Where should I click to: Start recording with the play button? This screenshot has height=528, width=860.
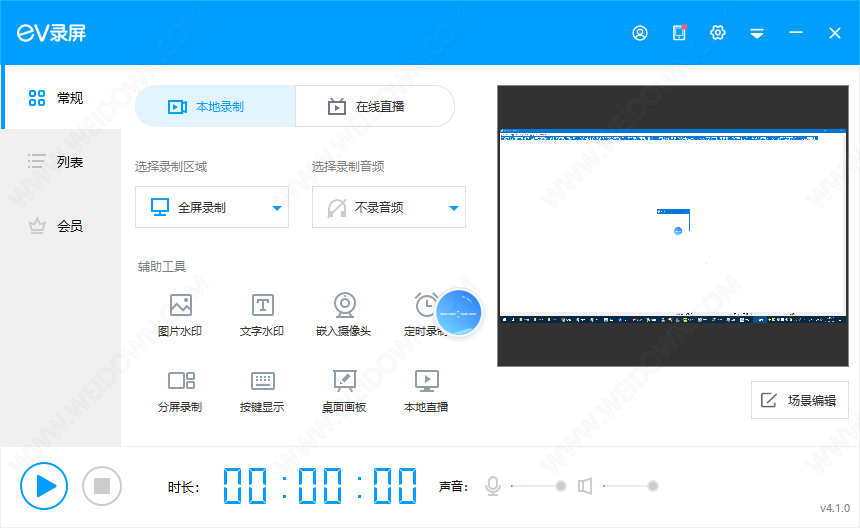[44, 486]
